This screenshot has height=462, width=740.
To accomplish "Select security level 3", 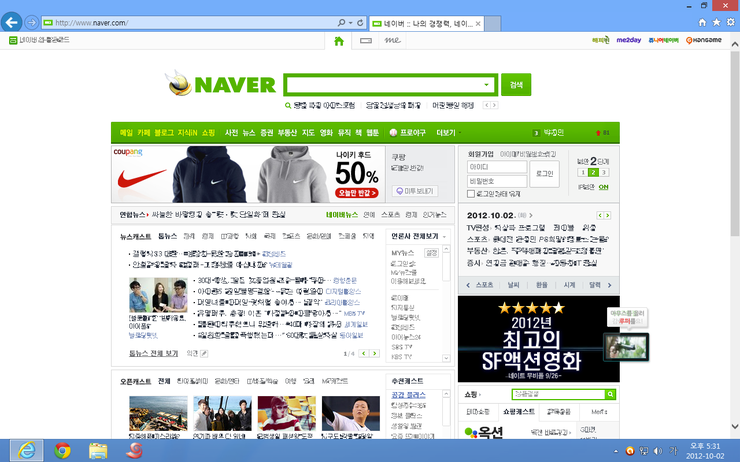I will pyautogui.click(x=604, y=173).
